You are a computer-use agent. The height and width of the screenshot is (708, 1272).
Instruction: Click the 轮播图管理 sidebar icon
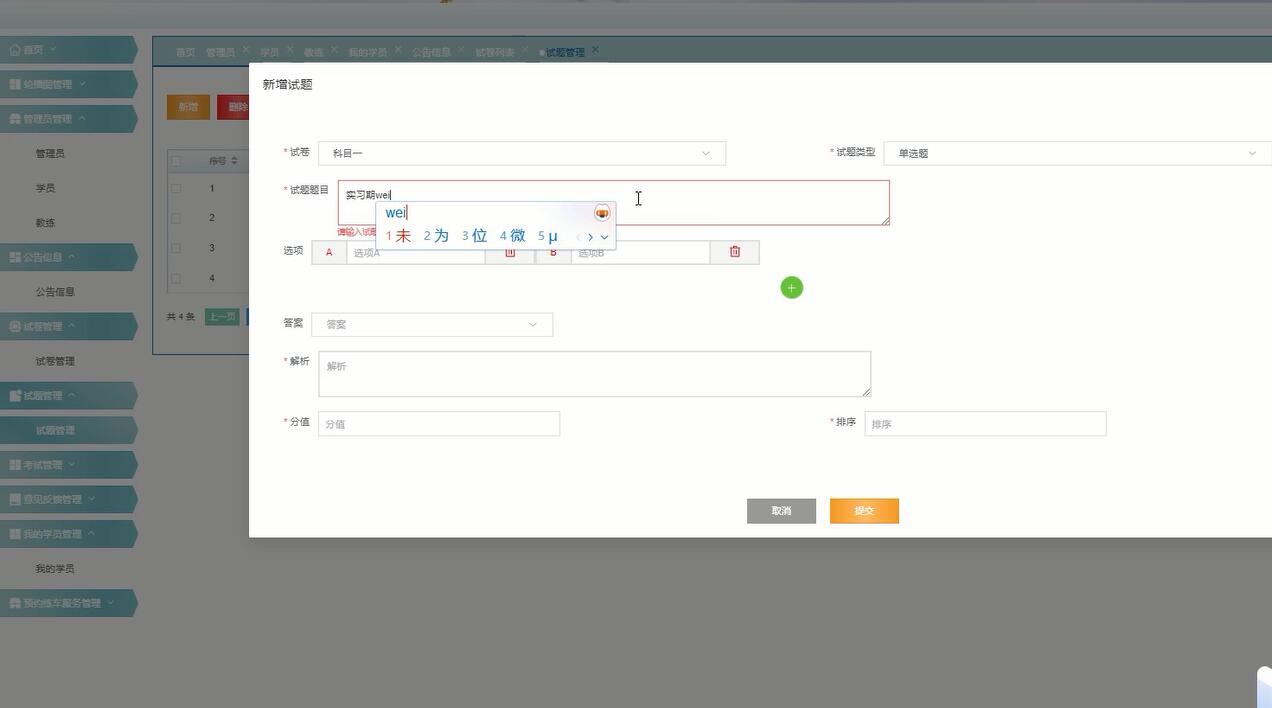click(x=15, y=84)
